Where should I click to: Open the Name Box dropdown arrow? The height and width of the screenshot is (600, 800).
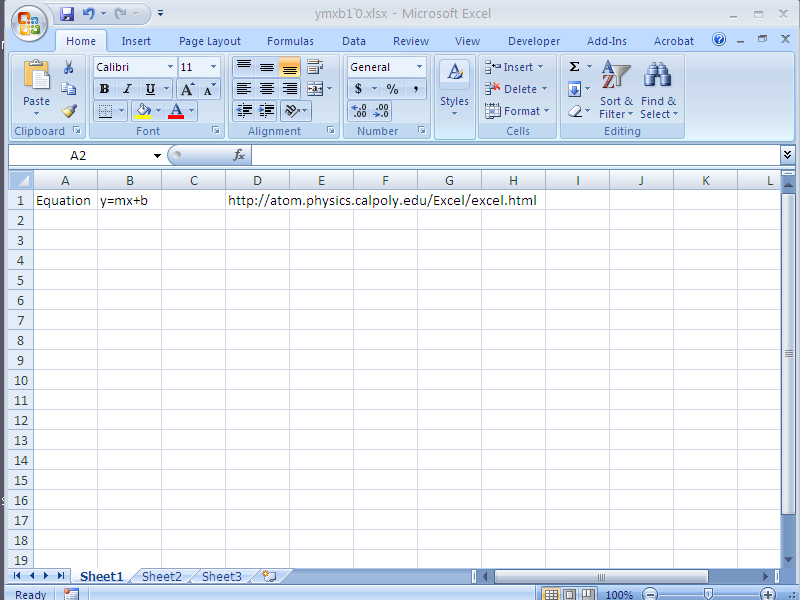coord(157,156)
